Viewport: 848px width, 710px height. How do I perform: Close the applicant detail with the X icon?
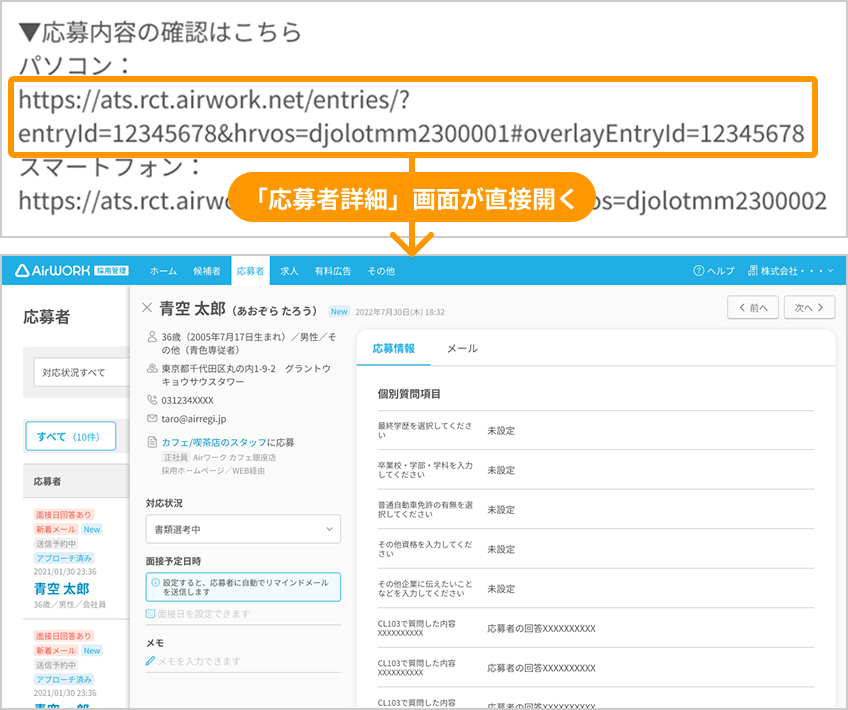coord(147,308)
